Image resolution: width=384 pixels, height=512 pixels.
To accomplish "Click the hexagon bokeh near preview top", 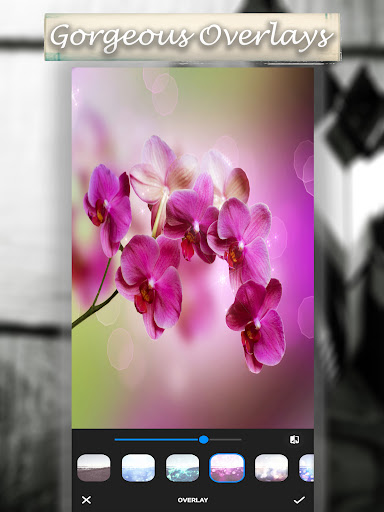I will point(165,94).
